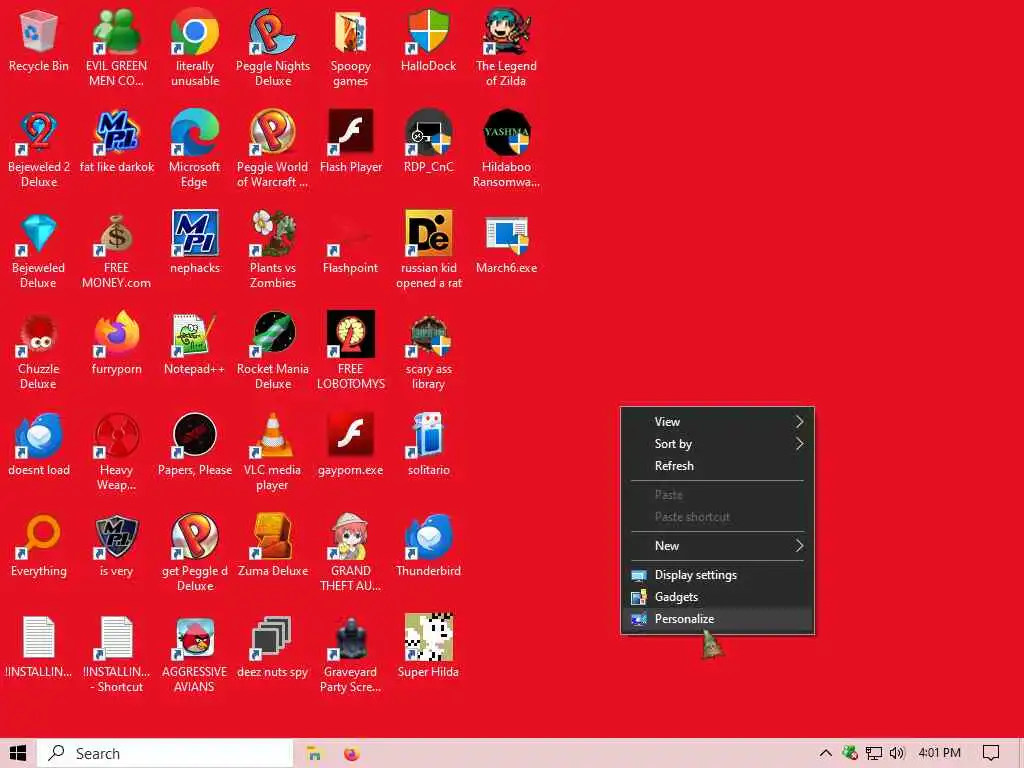Select the Heavy Weap... desktop icon
This screenshot has height=768, width=1024.
116,435
